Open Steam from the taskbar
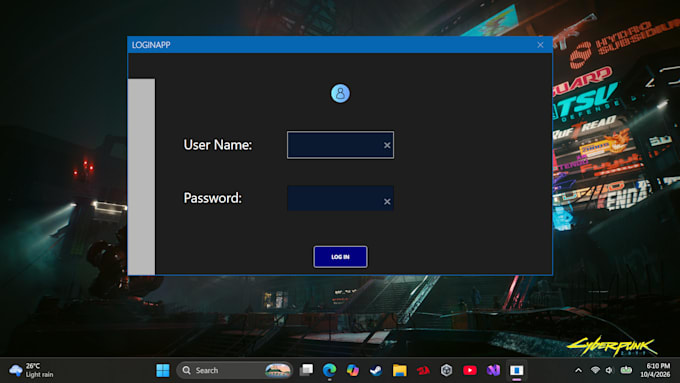This screenshot has height=383, width=680. point(376,370)
